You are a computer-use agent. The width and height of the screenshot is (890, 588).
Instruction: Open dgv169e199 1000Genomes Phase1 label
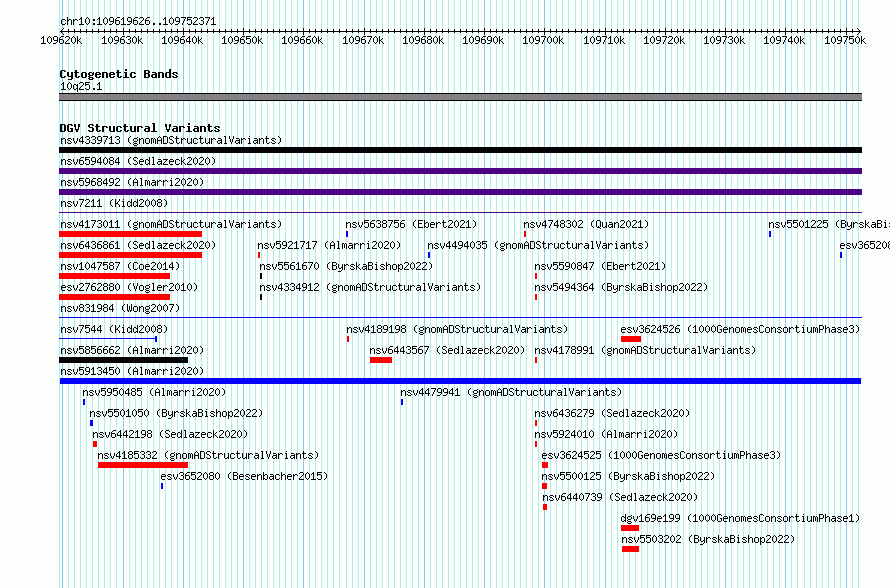point(740,518)
